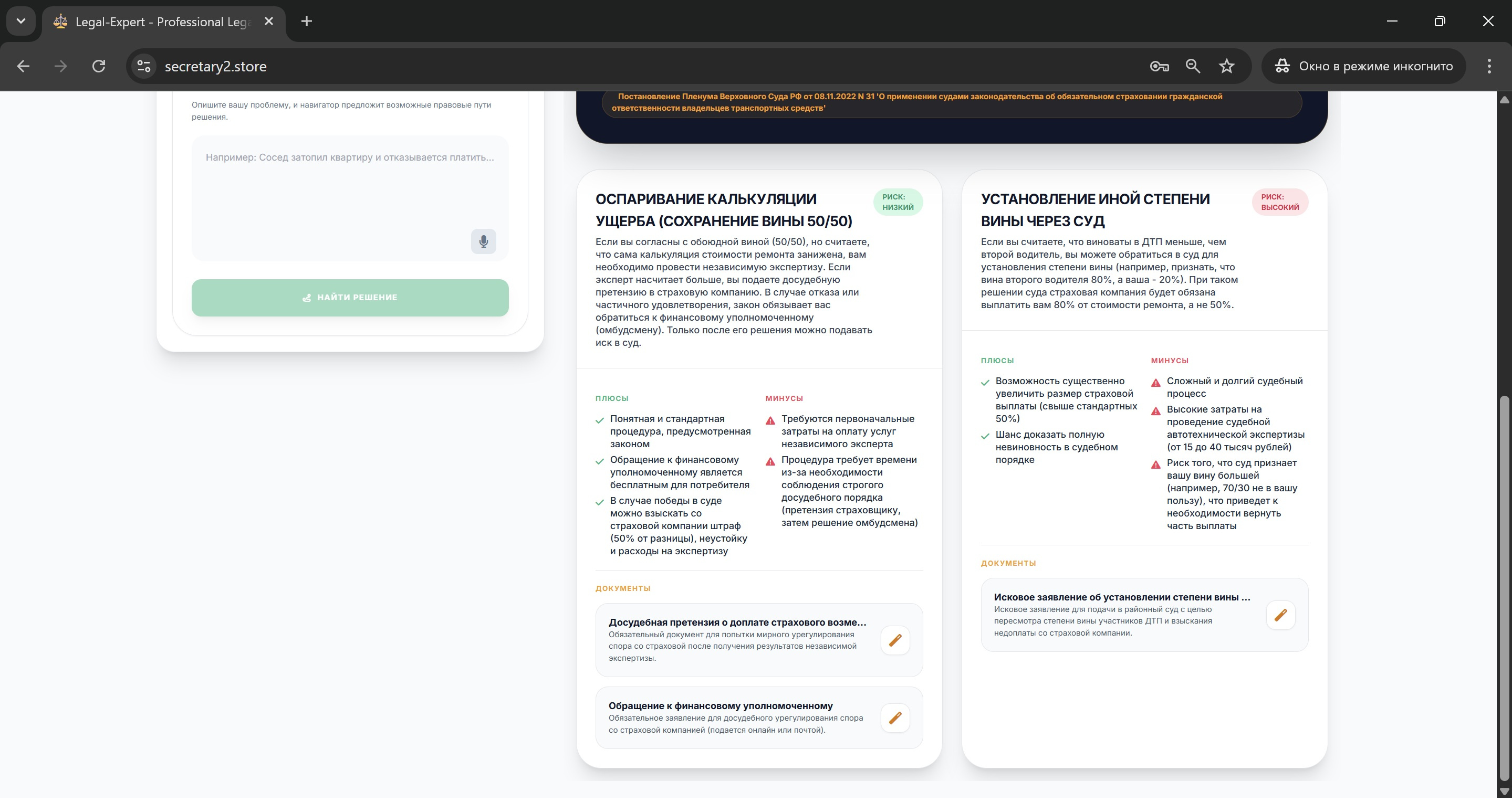Image resolution: width=1512 pixels, height=802 pixels.
Task: Select the Legal-Expert browser tab
Action: coord(159,22)
